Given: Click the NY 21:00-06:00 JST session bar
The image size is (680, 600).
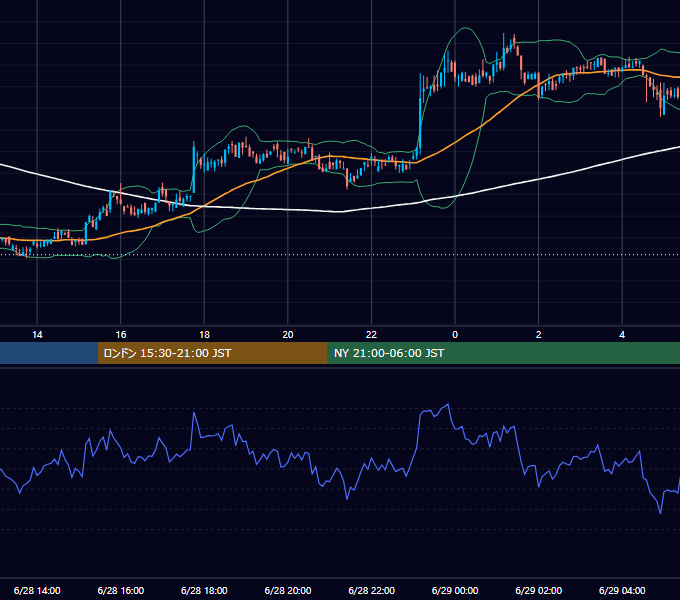Looking at the screenshot, I should click(503, 353).
